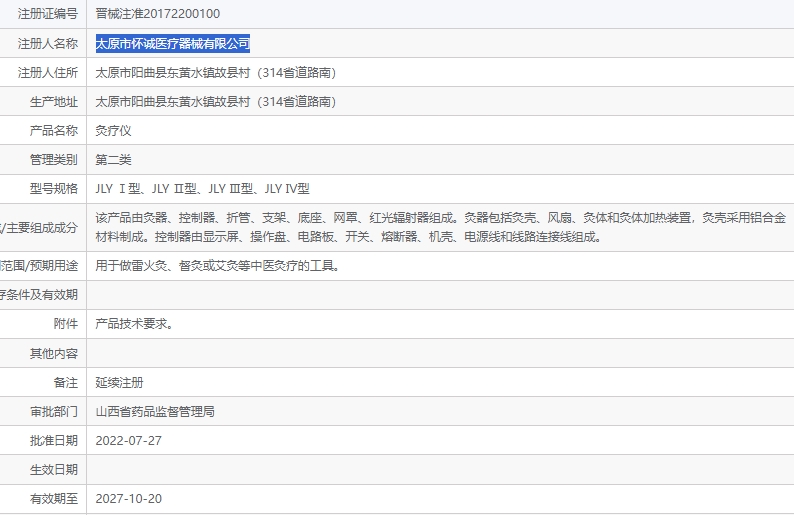Select highlighted company name 太原市怀诚医疗器械有限公司
The image size is (794, 515).
173,44
